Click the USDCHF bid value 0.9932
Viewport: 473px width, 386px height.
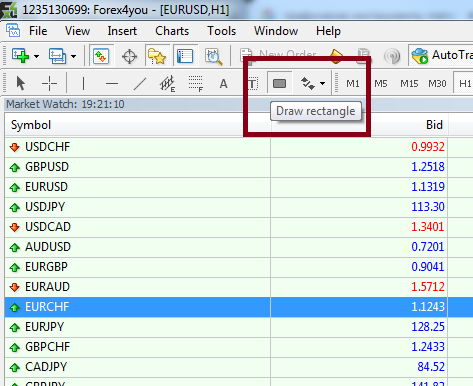(x=428, y=147)
